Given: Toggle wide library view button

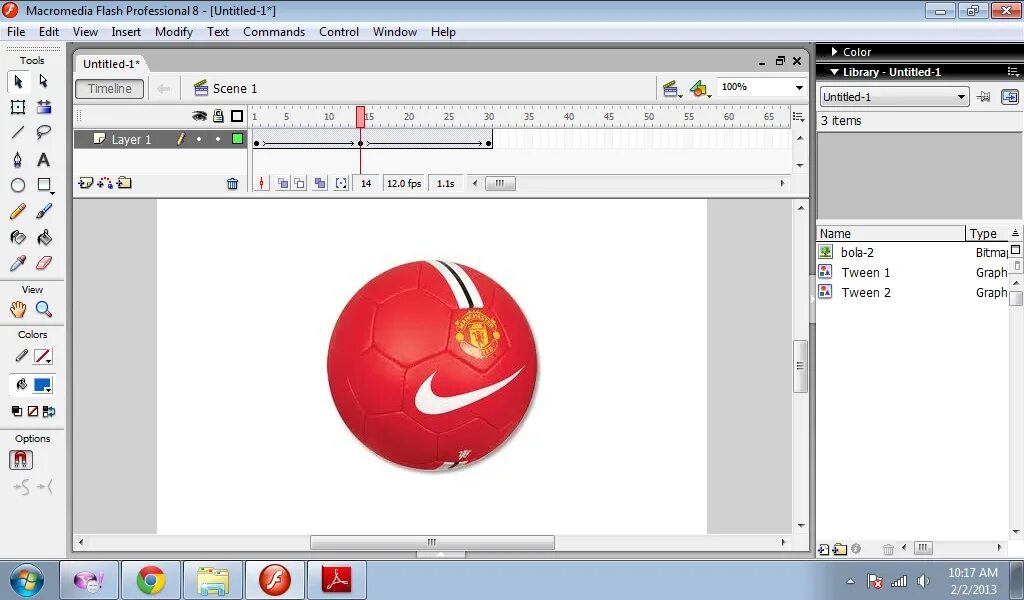Looking at the screenshot, I should click(x=1016, y=250).
